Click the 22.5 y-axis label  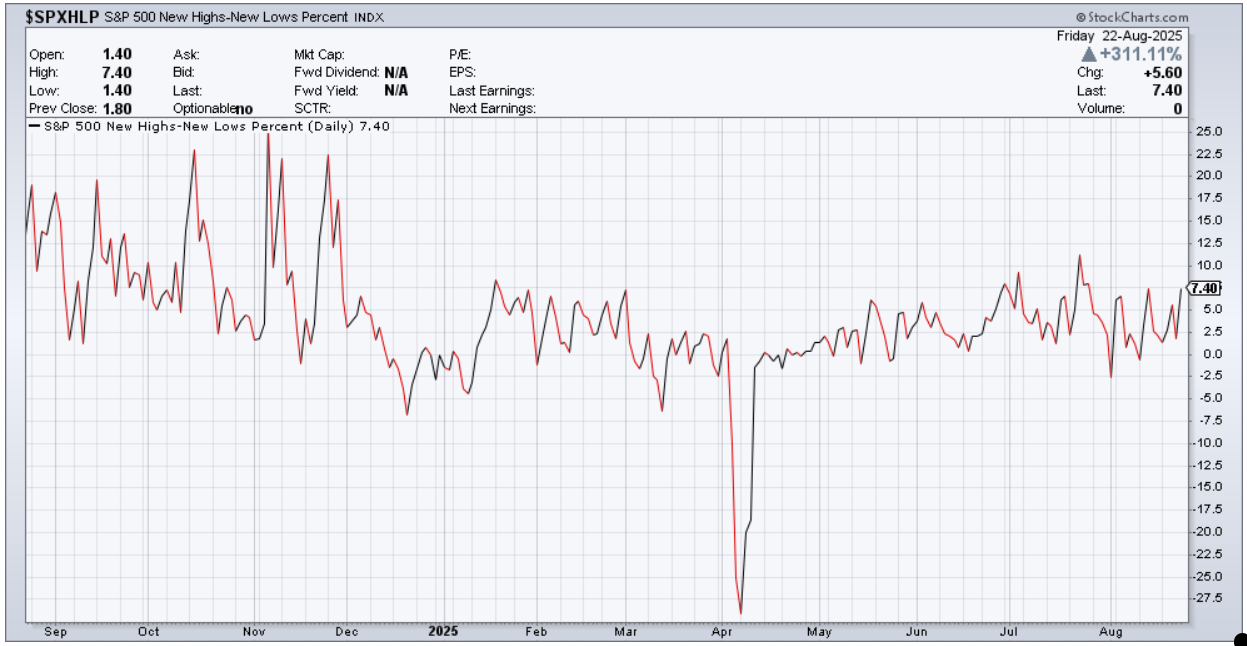click(x=1208, y=154)
